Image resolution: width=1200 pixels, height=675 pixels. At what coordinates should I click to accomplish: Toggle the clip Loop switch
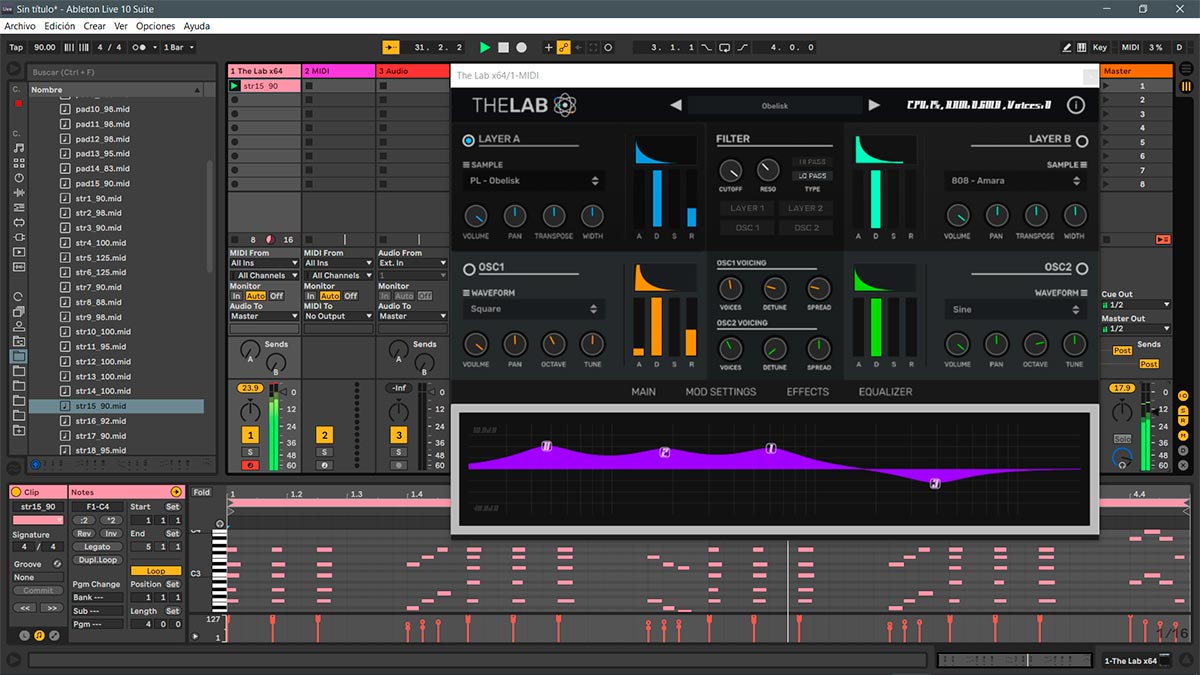pos(156,572)
